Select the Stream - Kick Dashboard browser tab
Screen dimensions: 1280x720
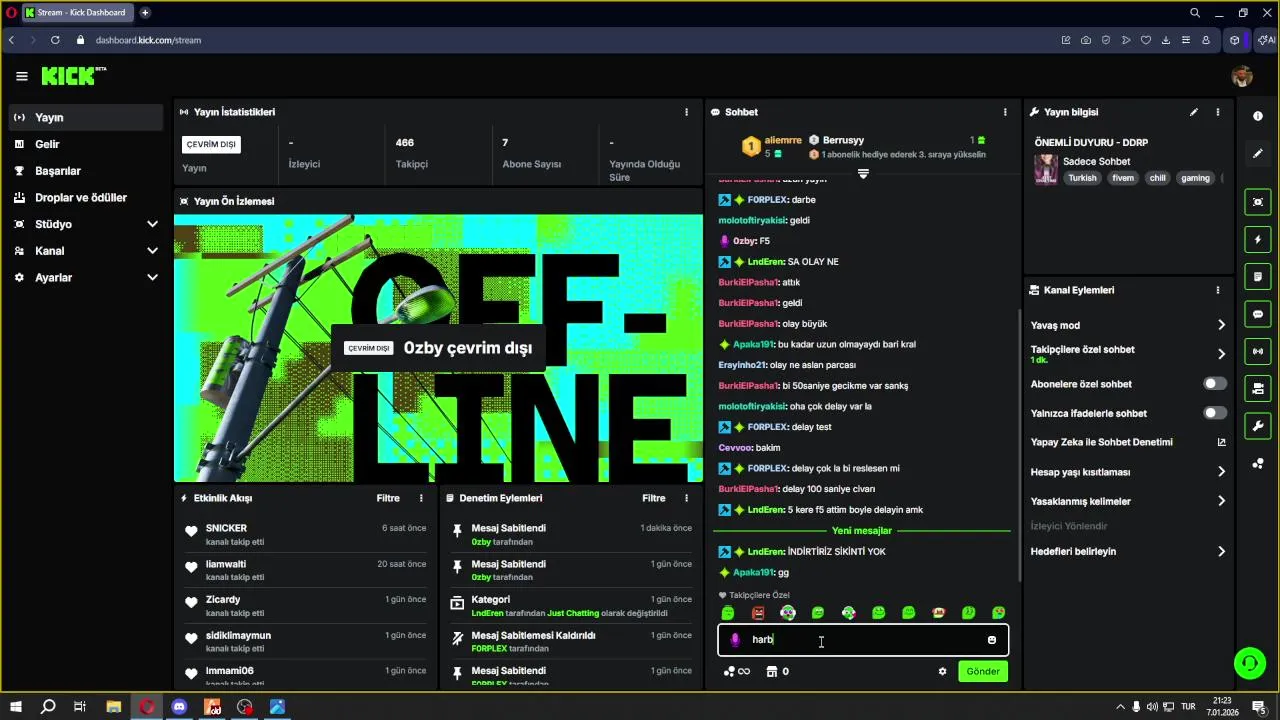tap(78, 13)
